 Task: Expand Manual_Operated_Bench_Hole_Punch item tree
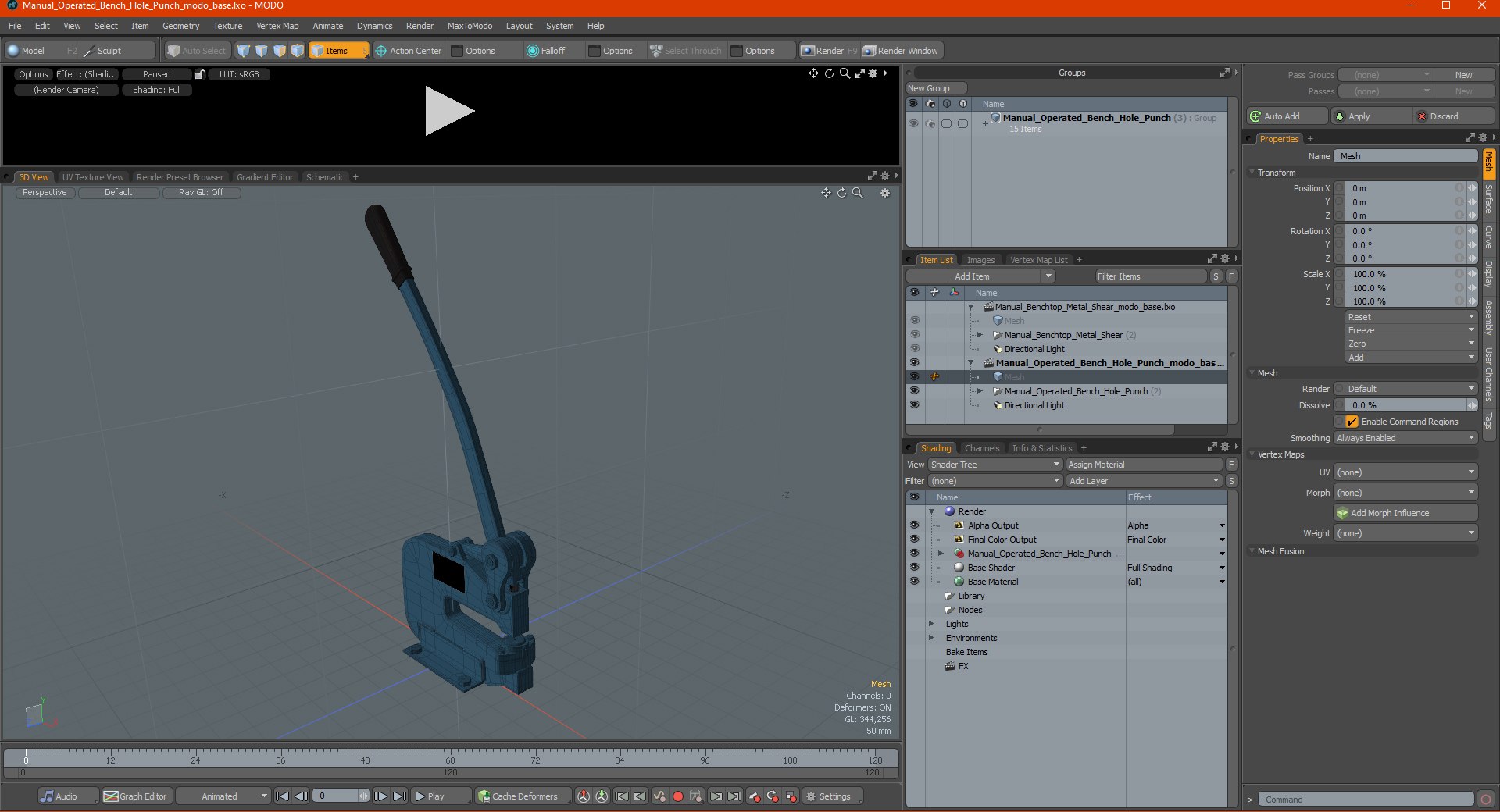point(980,390)
